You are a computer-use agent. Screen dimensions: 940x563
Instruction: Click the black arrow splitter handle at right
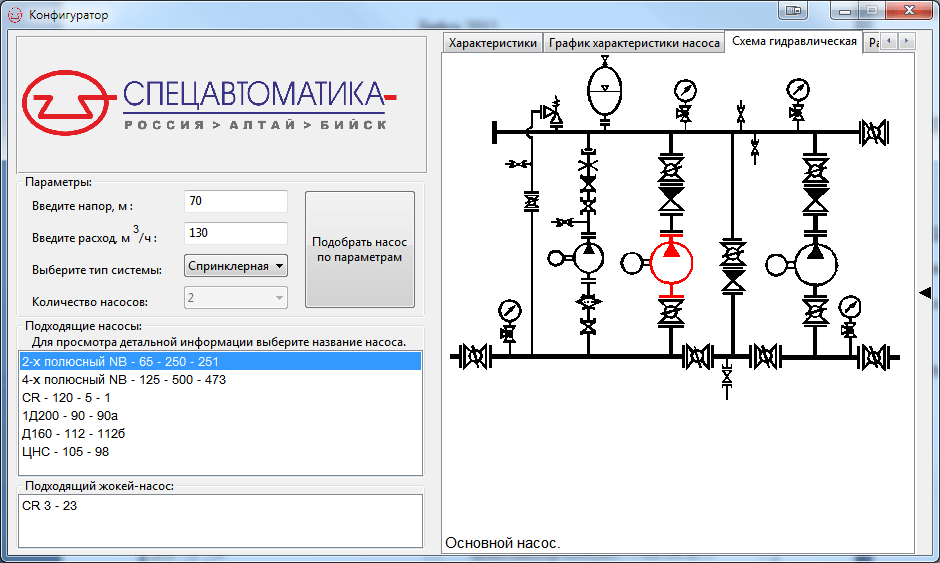[x=926, y=293]
